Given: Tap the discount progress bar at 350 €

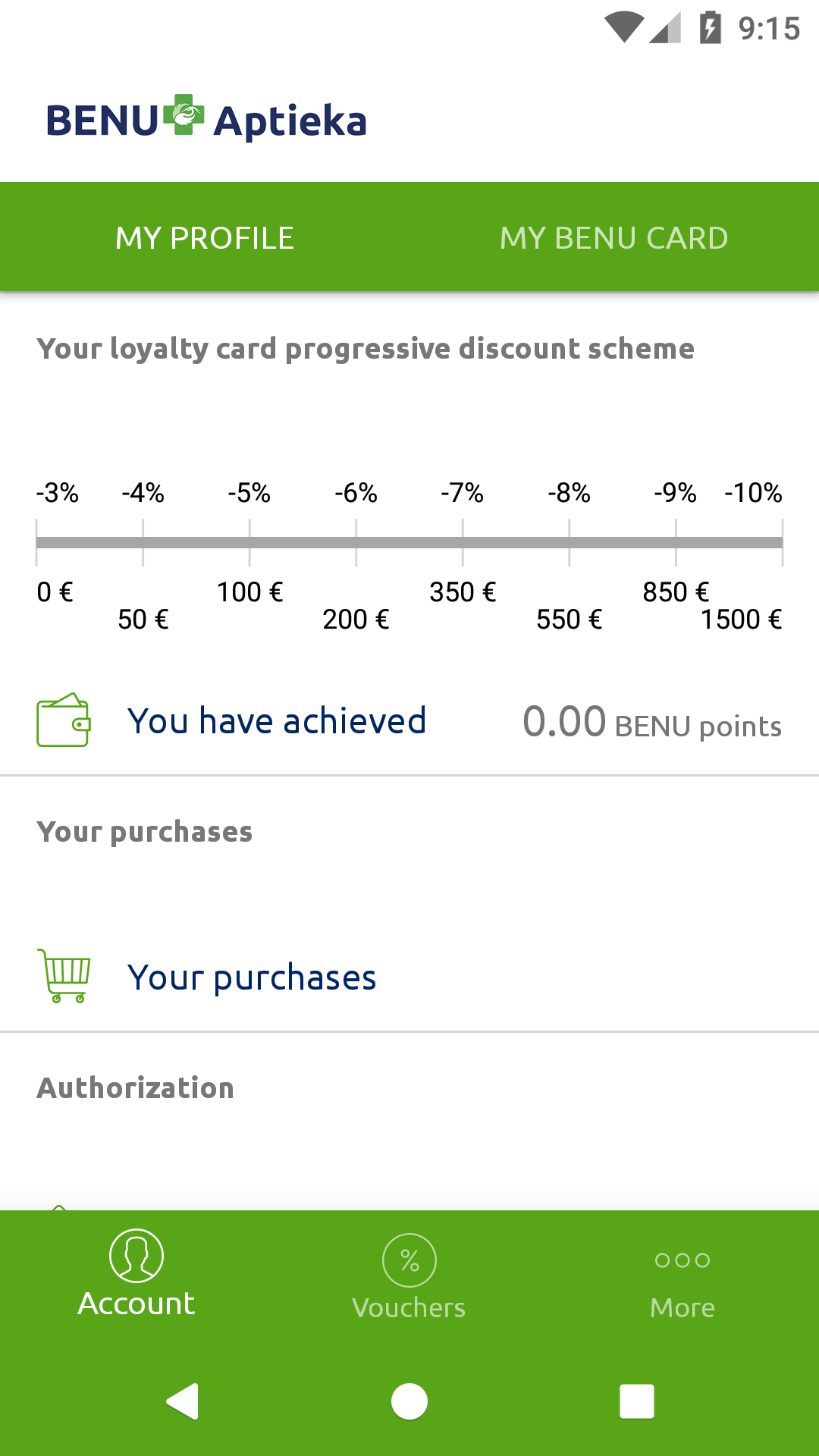Looking at the screenshot, I should [463, 542].
